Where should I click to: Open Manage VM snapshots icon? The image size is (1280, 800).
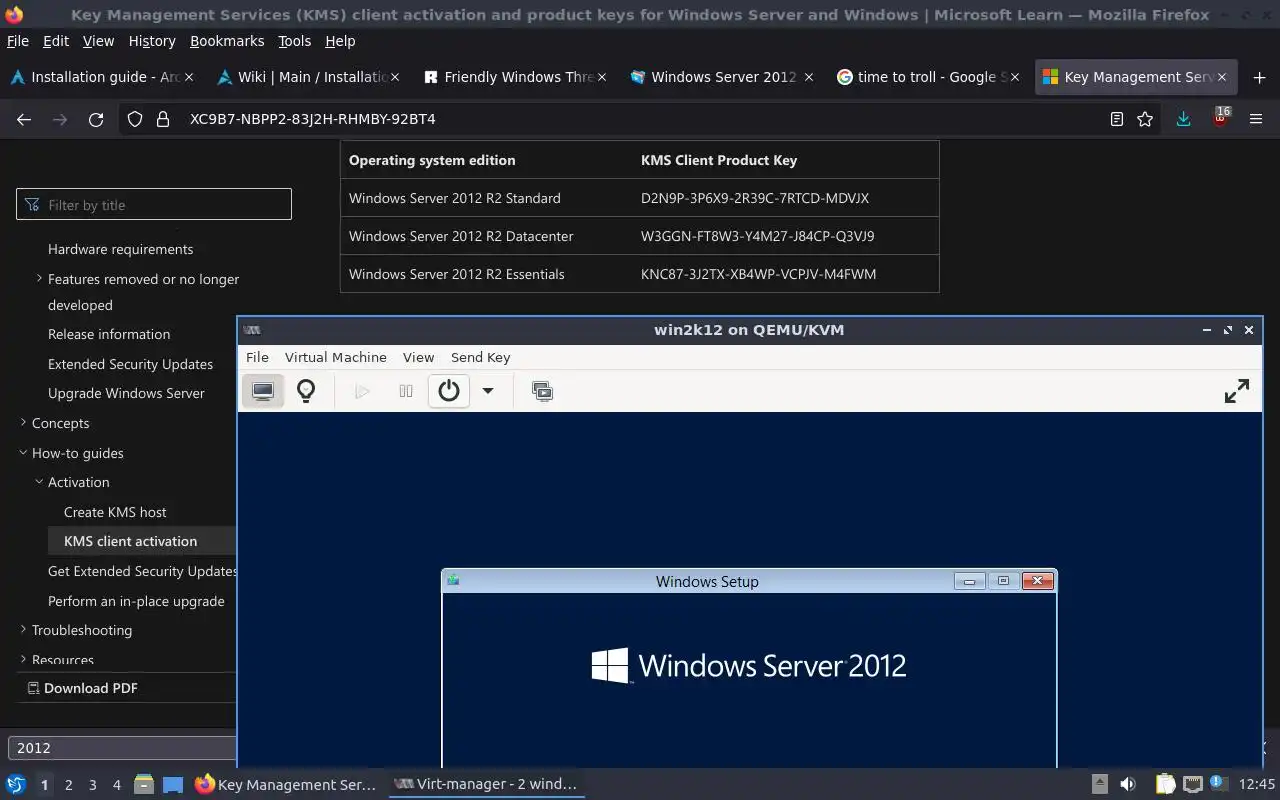click(x=542, y=391)
